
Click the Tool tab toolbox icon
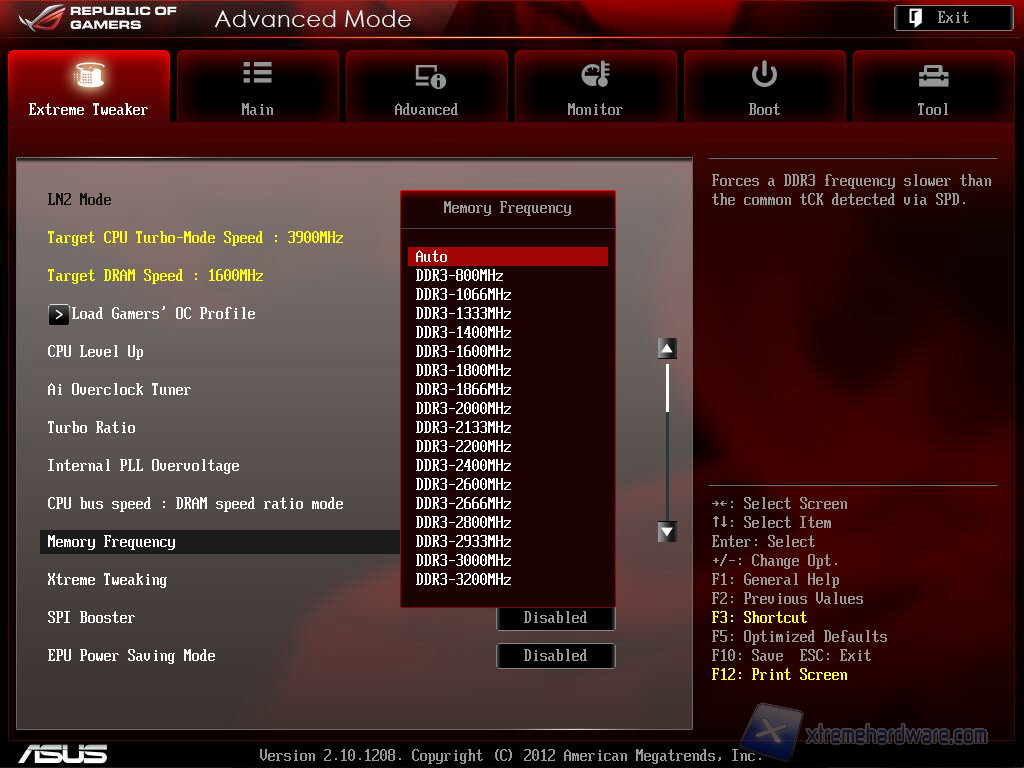click(932, 75)
